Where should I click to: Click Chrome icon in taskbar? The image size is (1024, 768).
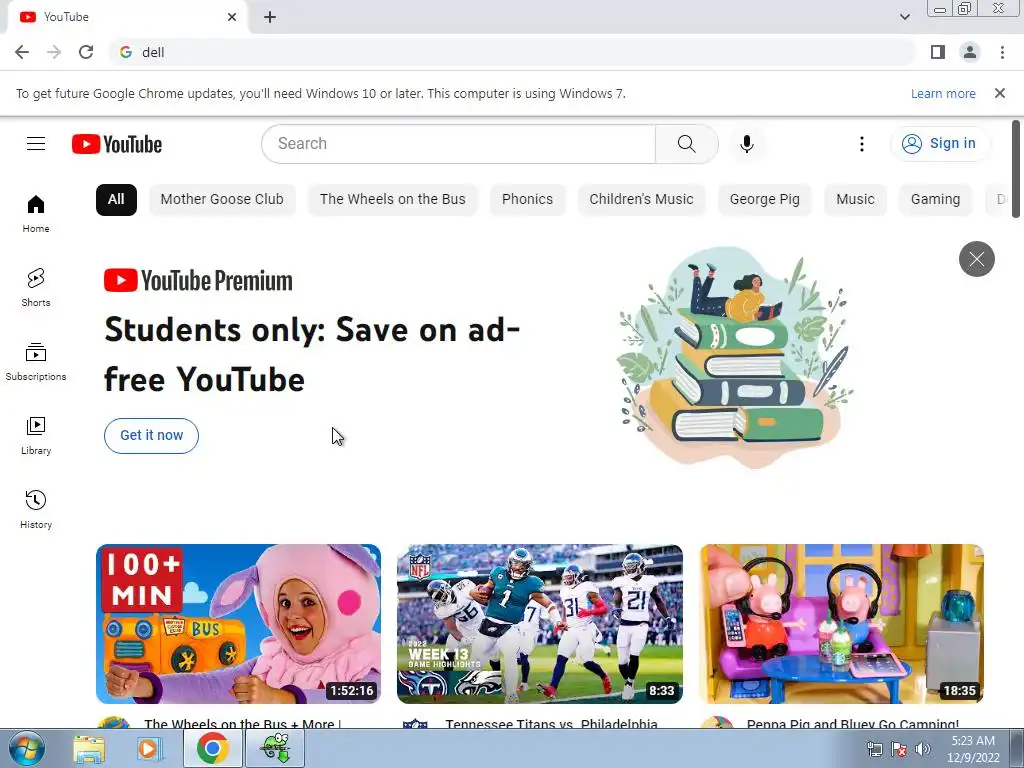point(212,748)
